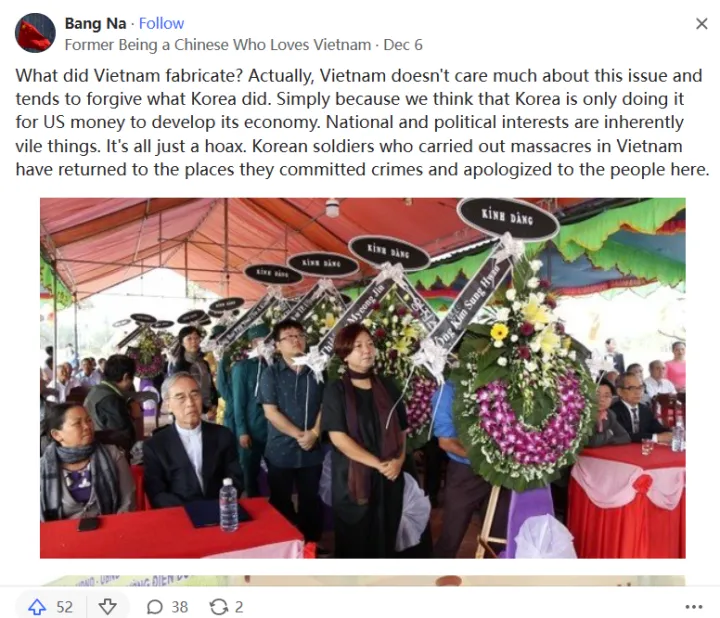
Task: Open the three-dot more options menu
Action: pyautogui.click(x=693, y=607)
